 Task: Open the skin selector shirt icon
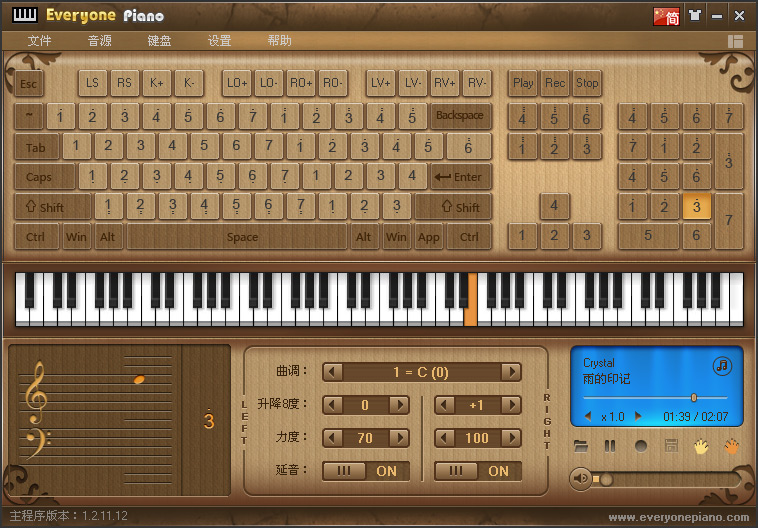coord(694,16)
